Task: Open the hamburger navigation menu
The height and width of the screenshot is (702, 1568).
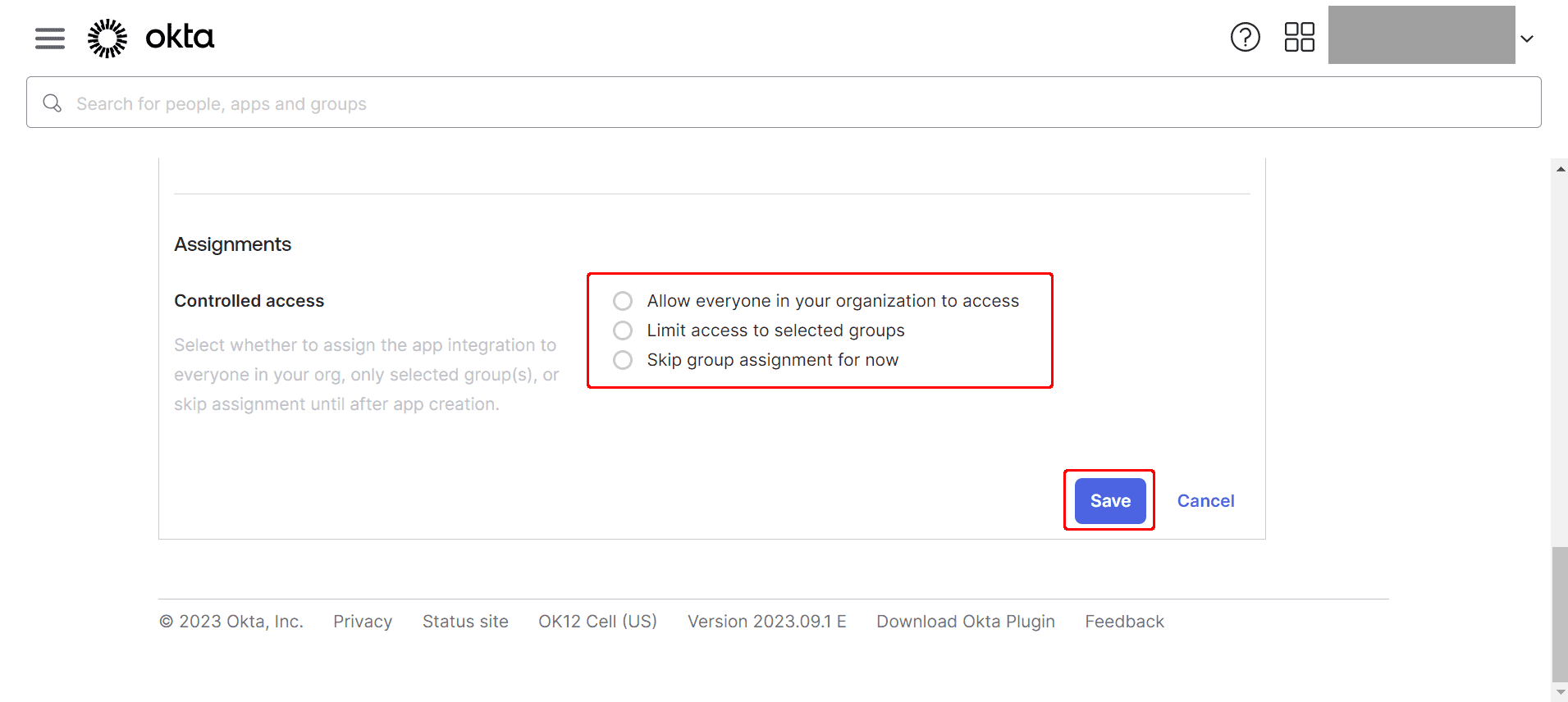Action: [50, 38]
